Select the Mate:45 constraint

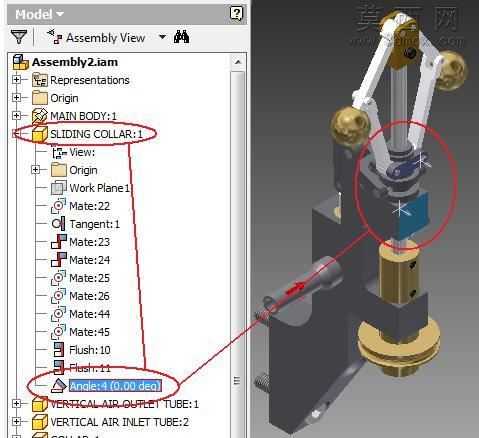(89, 332)
